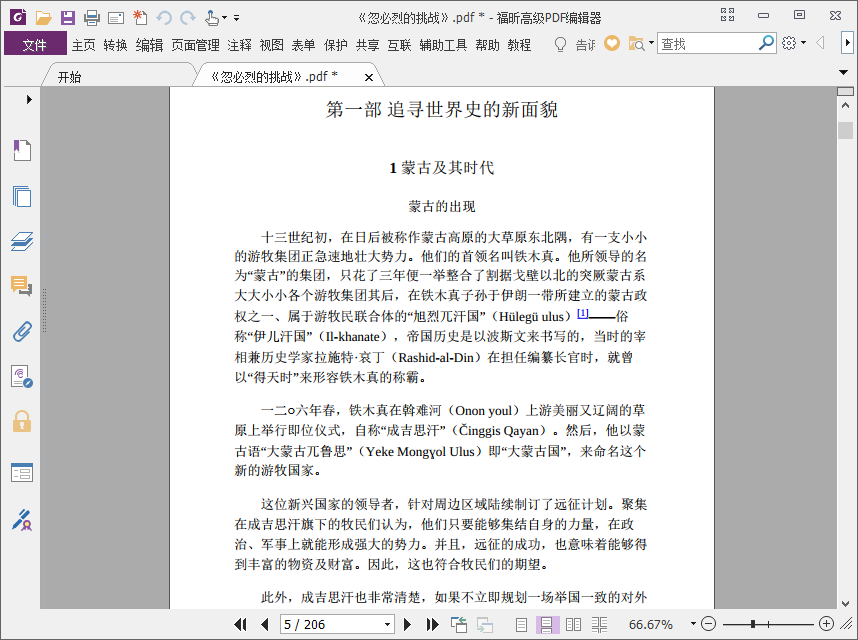
Task: Go to the previous page
Action: (265, 624)
